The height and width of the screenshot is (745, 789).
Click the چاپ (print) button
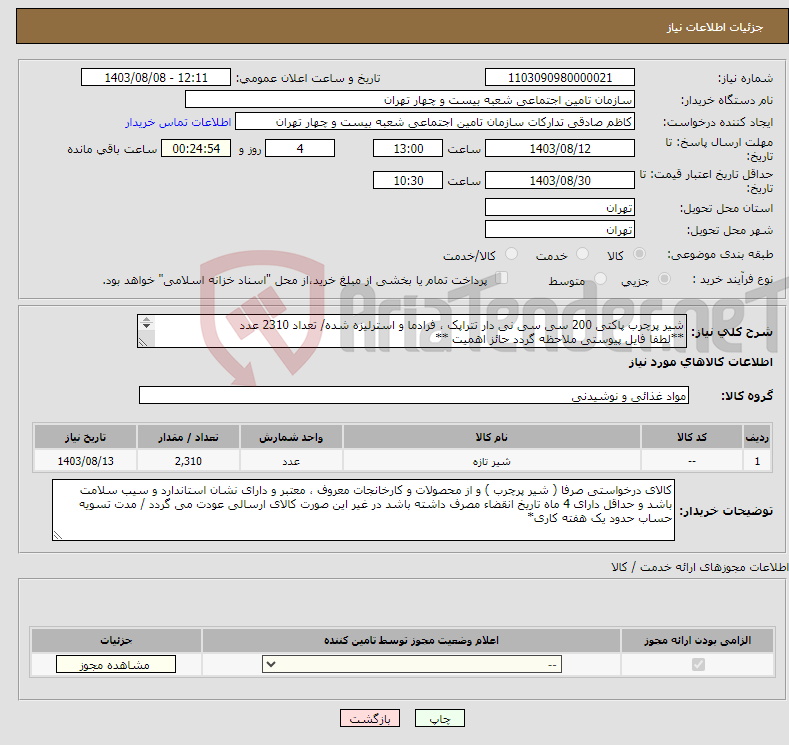[439, 718]
